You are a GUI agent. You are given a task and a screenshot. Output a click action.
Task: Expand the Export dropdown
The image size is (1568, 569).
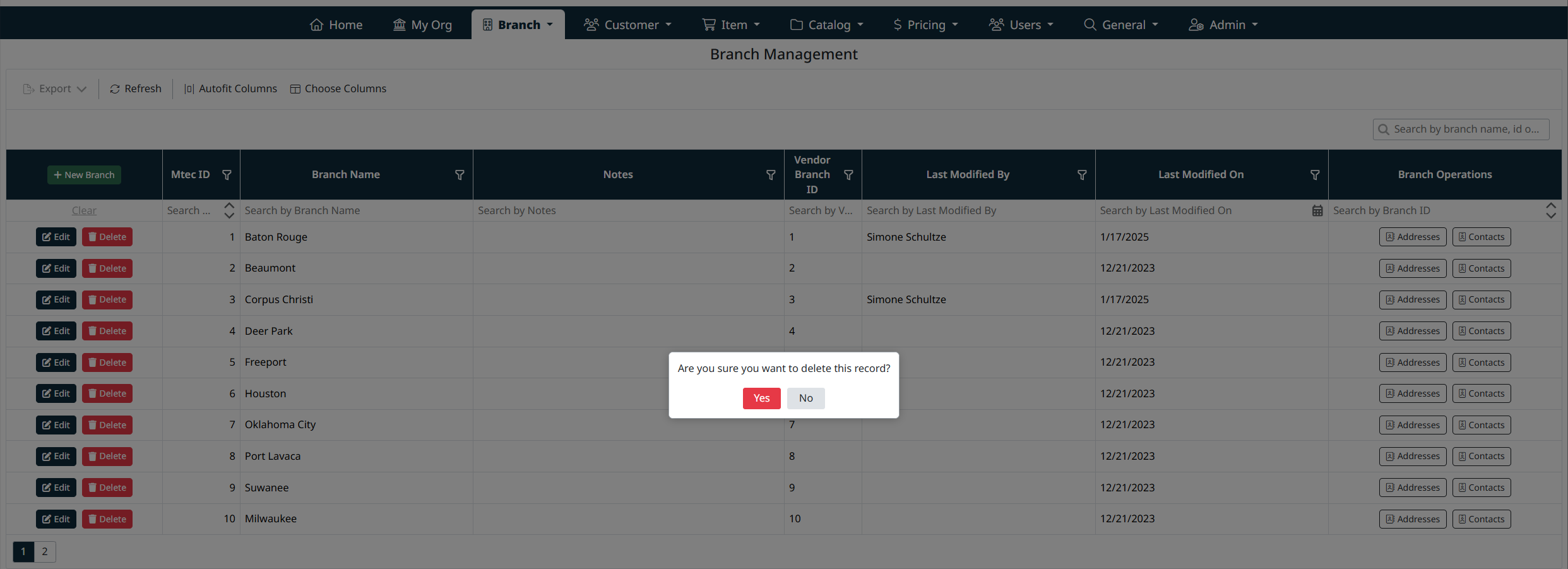click(55, 89)
